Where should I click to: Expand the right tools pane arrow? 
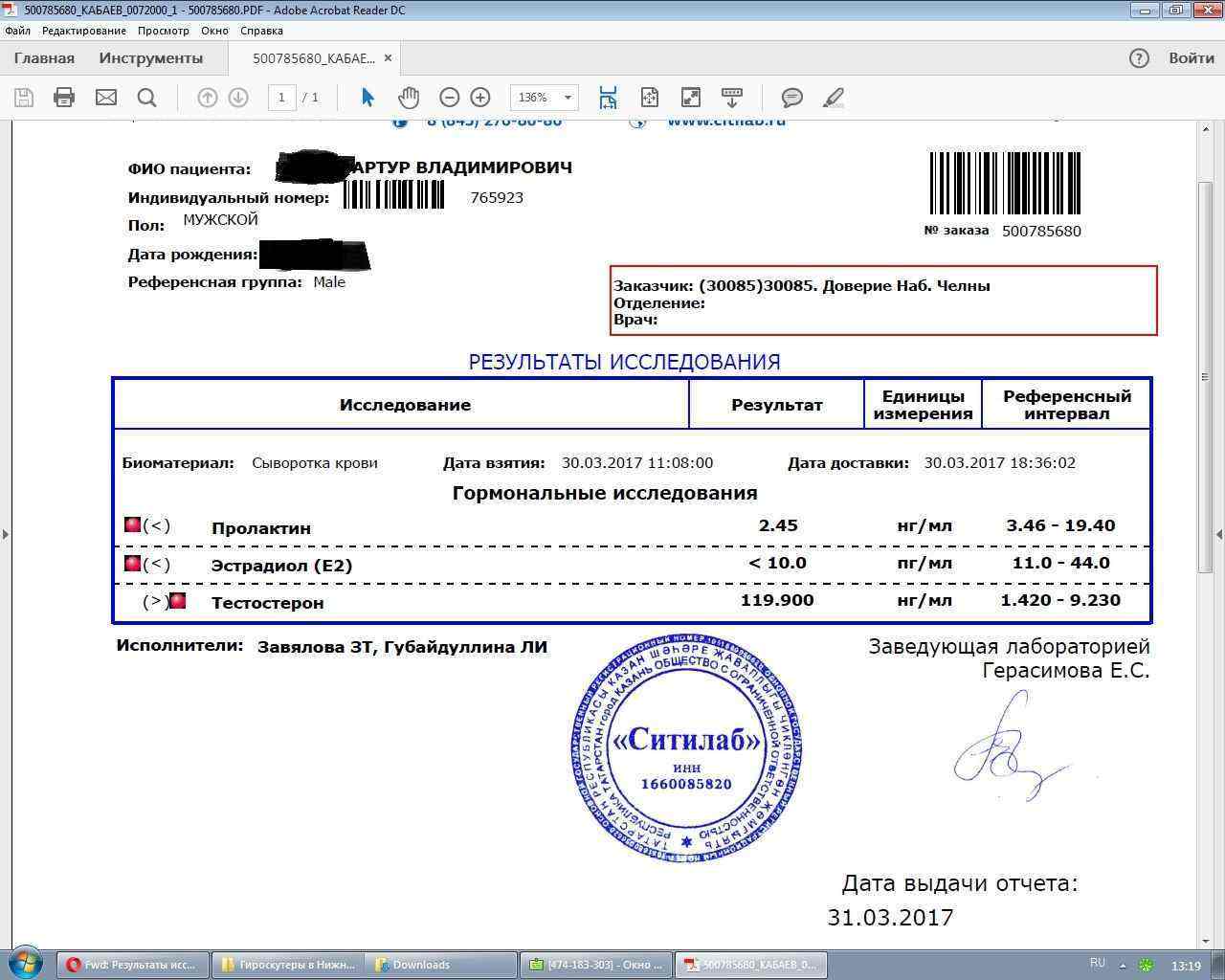[1218, 534]
